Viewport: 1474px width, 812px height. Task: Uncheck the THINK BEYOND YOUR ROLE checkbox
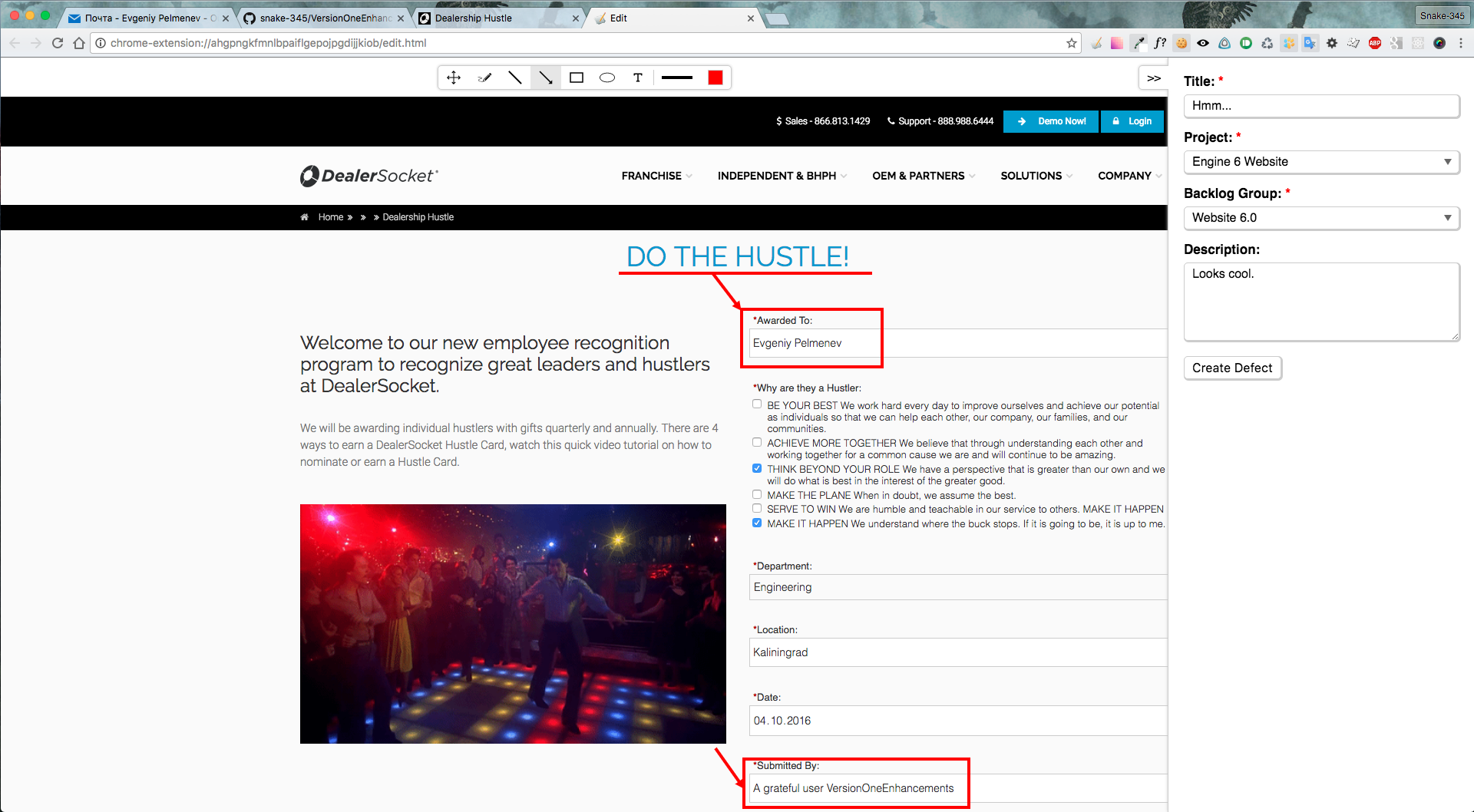click(x=757, y=468)
